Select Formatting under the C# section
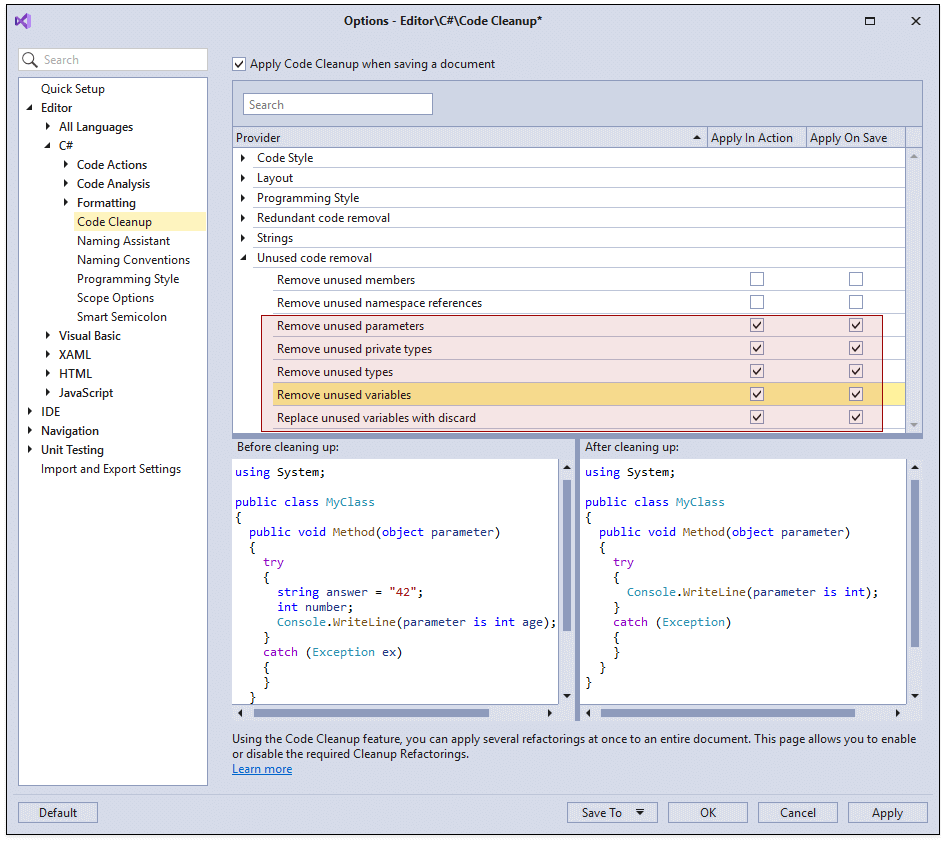946x843 pixels. coord(106,202)
